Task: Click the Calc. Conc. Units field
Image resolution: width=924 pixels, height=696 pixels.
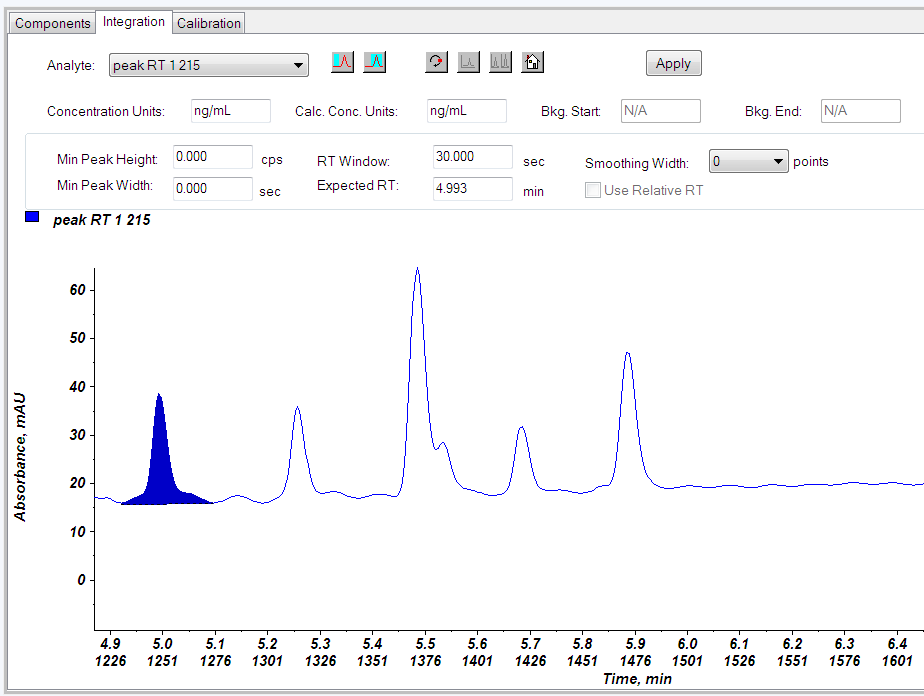Action: (x=467, y=111)
